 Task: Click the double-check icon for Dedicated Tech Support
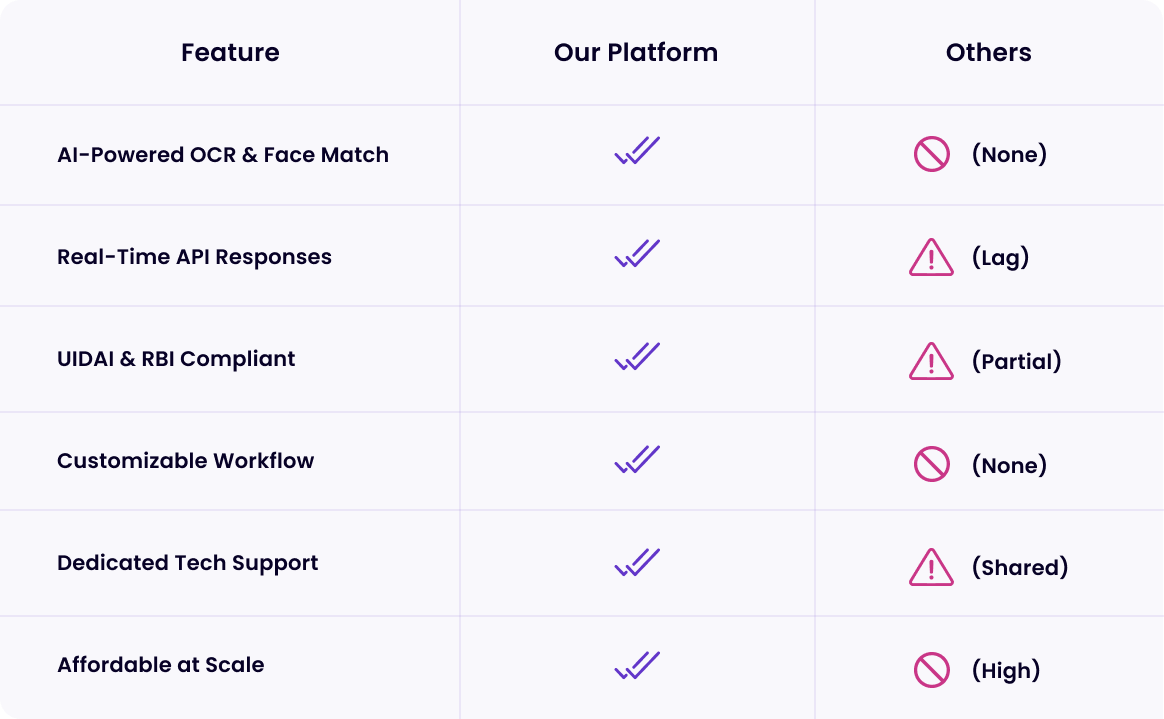point(637,562)
